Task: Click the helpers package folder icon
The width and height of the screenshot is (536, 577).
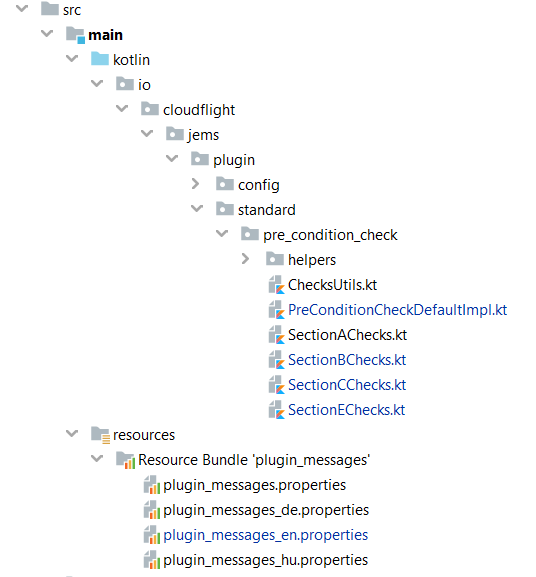Action: pos(275,259)
